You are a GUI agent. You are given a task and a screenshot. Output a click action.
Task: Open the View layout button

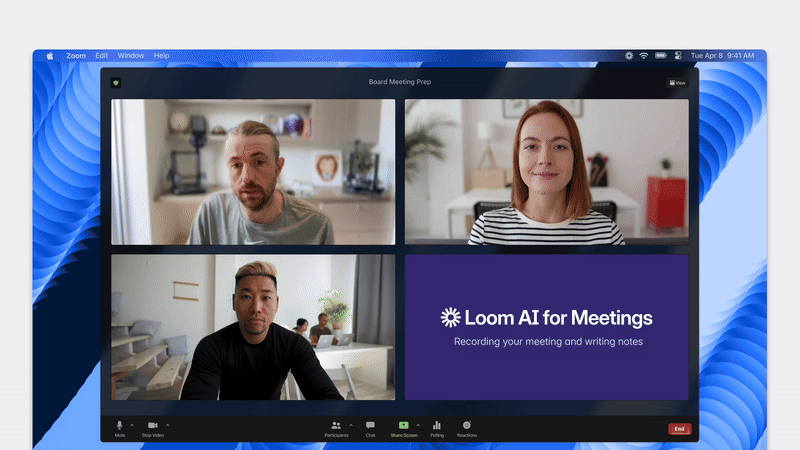pos(678,83)
